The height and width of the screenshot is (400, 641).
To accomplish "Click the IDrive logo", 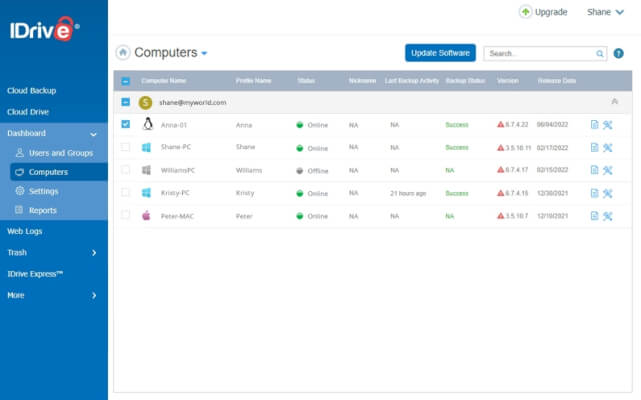I will click(x=44, y=29).
